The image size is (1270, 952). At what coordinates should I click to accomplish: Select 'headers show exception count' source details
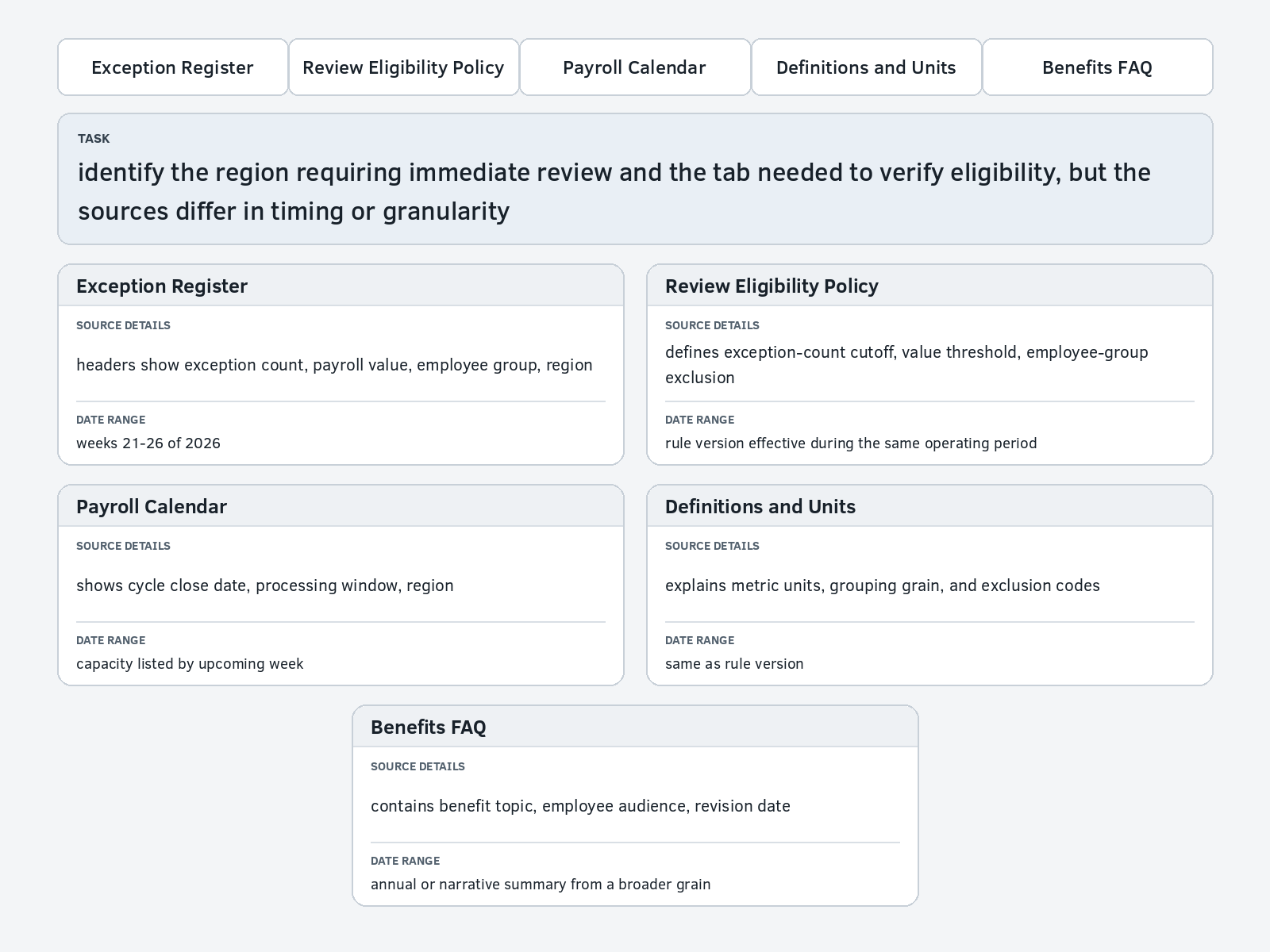pyautogui.click(x=334, y=365)
